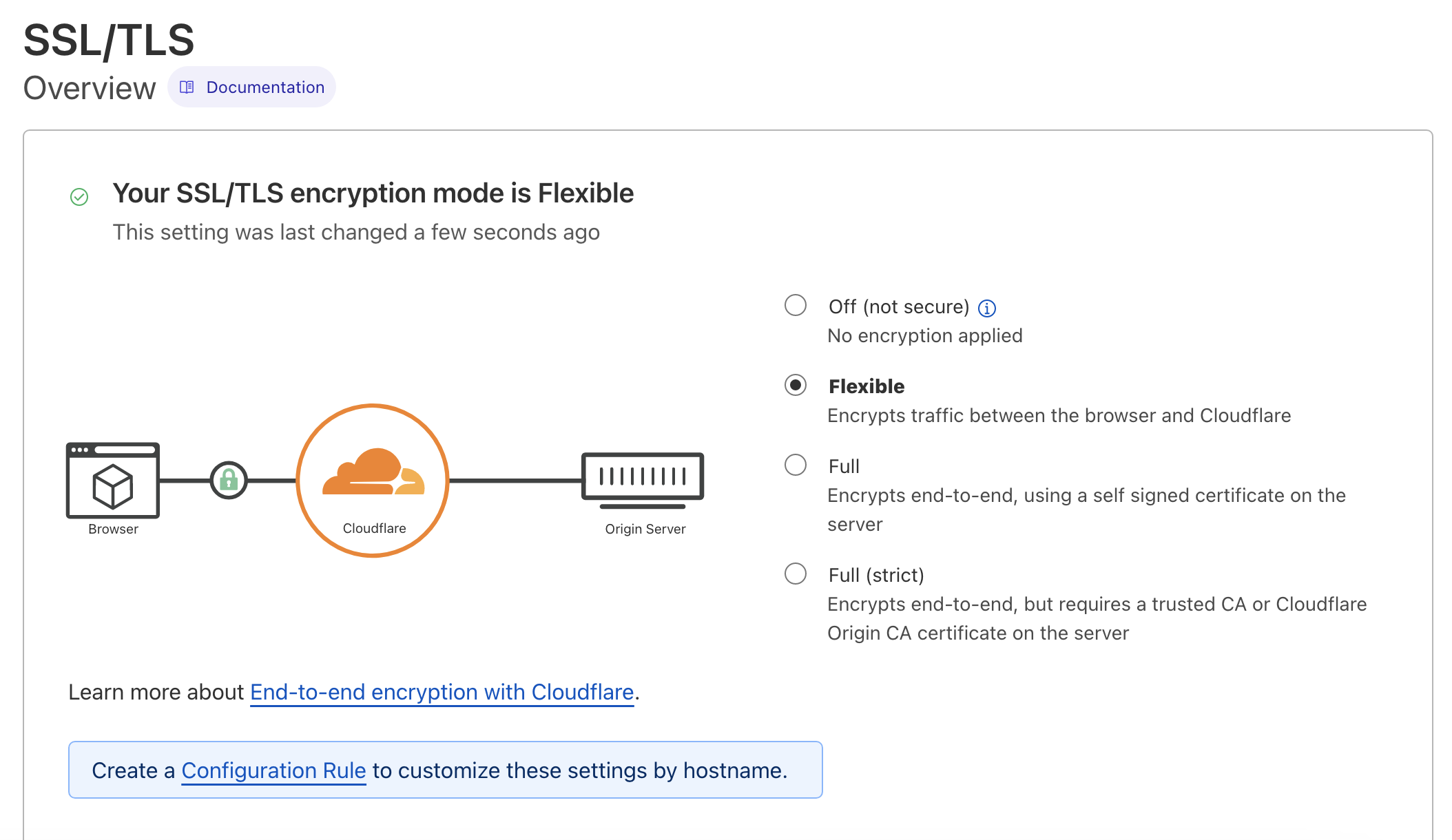Click the SSL/TLS page heading

tap(109, 40)
